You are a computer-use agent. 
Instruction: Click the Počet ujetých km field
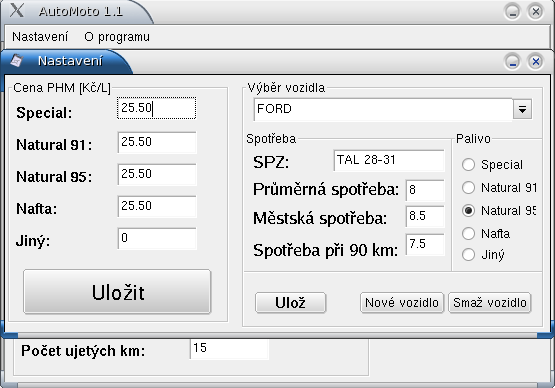(x=229, y=349)
